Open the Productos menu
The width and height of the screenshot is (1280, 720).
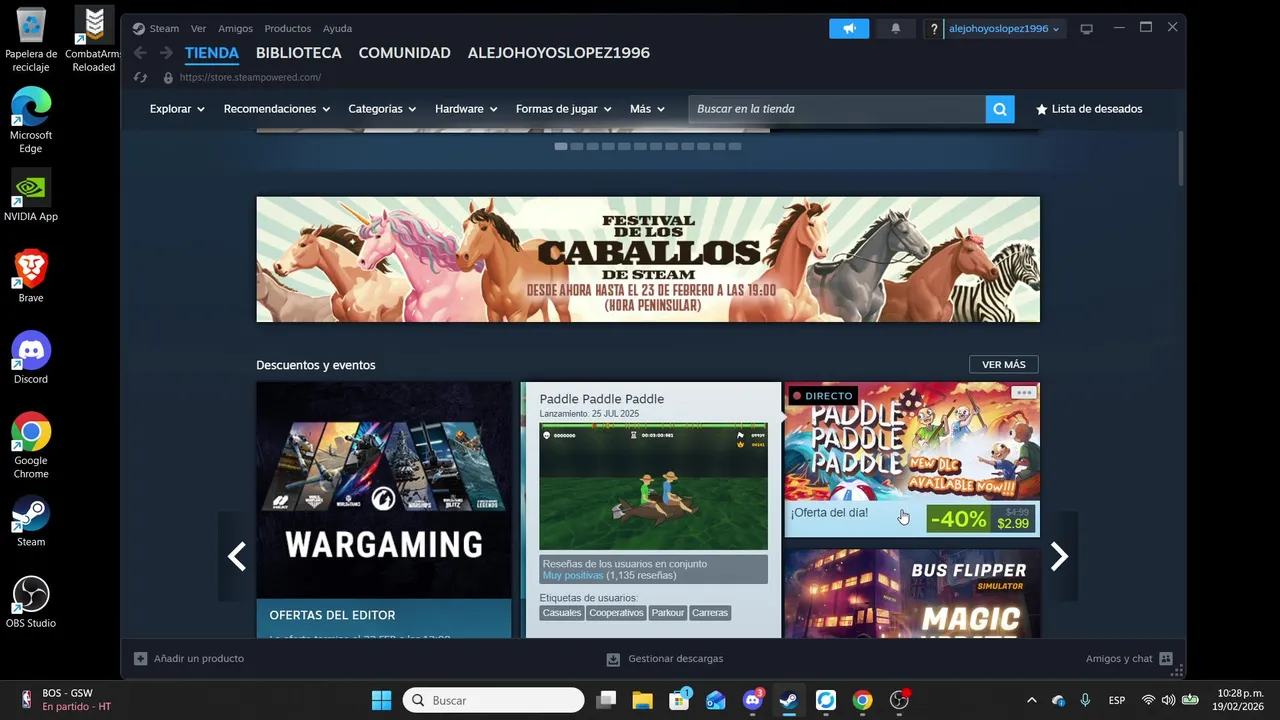point(287,28)
